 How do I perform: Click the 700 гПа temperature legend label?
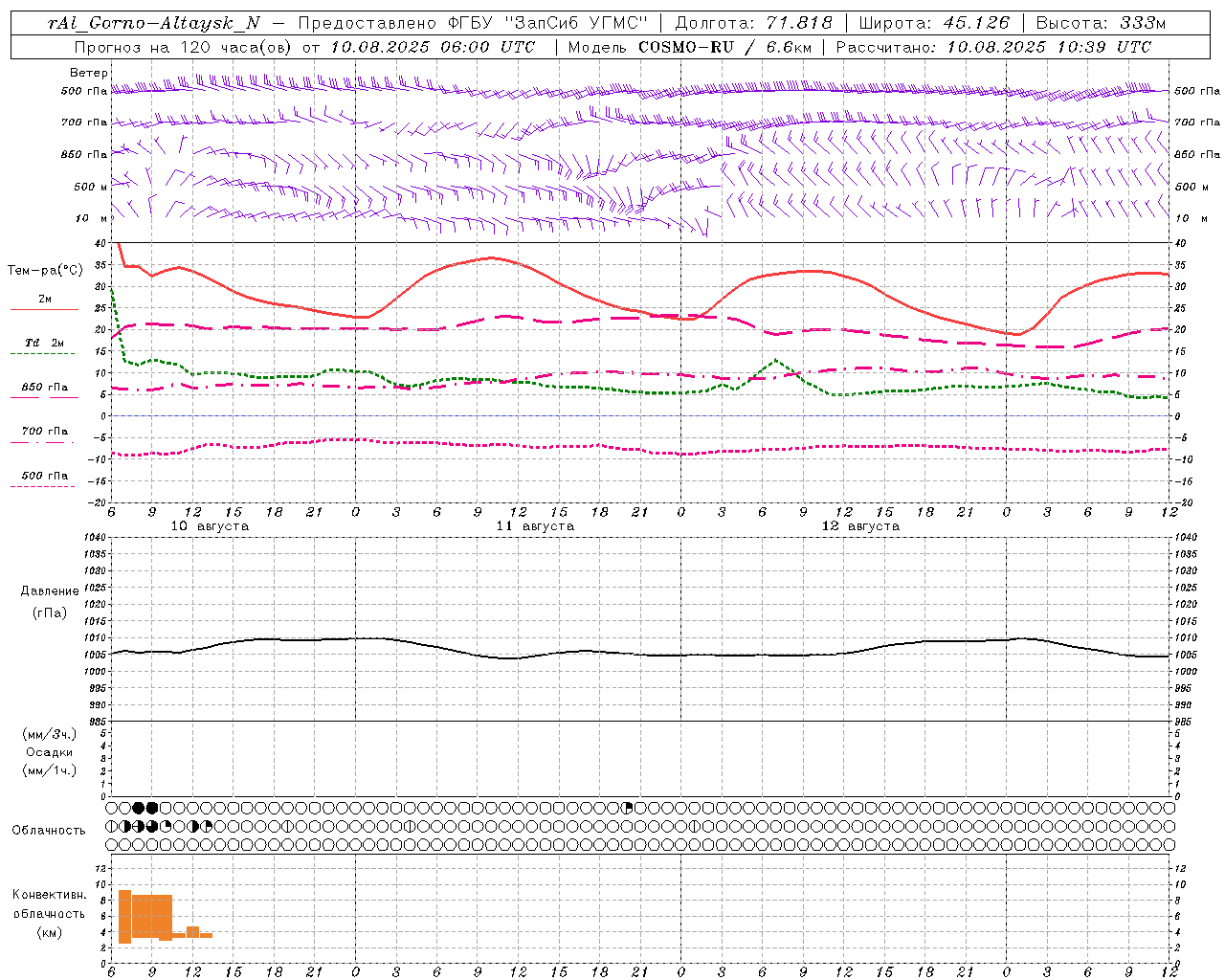click(x=44, y=432)
